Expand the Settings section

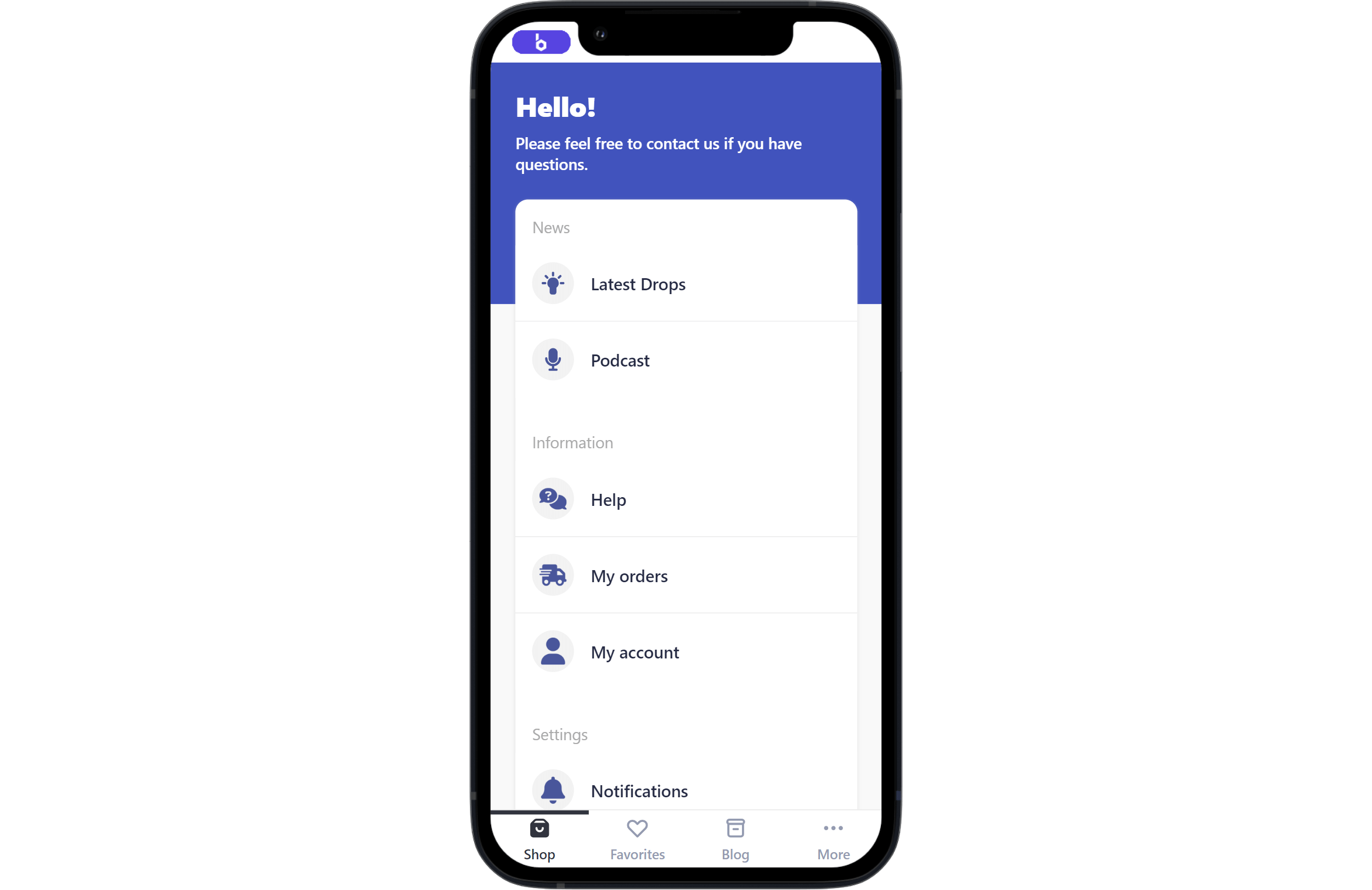coord(559,733)
